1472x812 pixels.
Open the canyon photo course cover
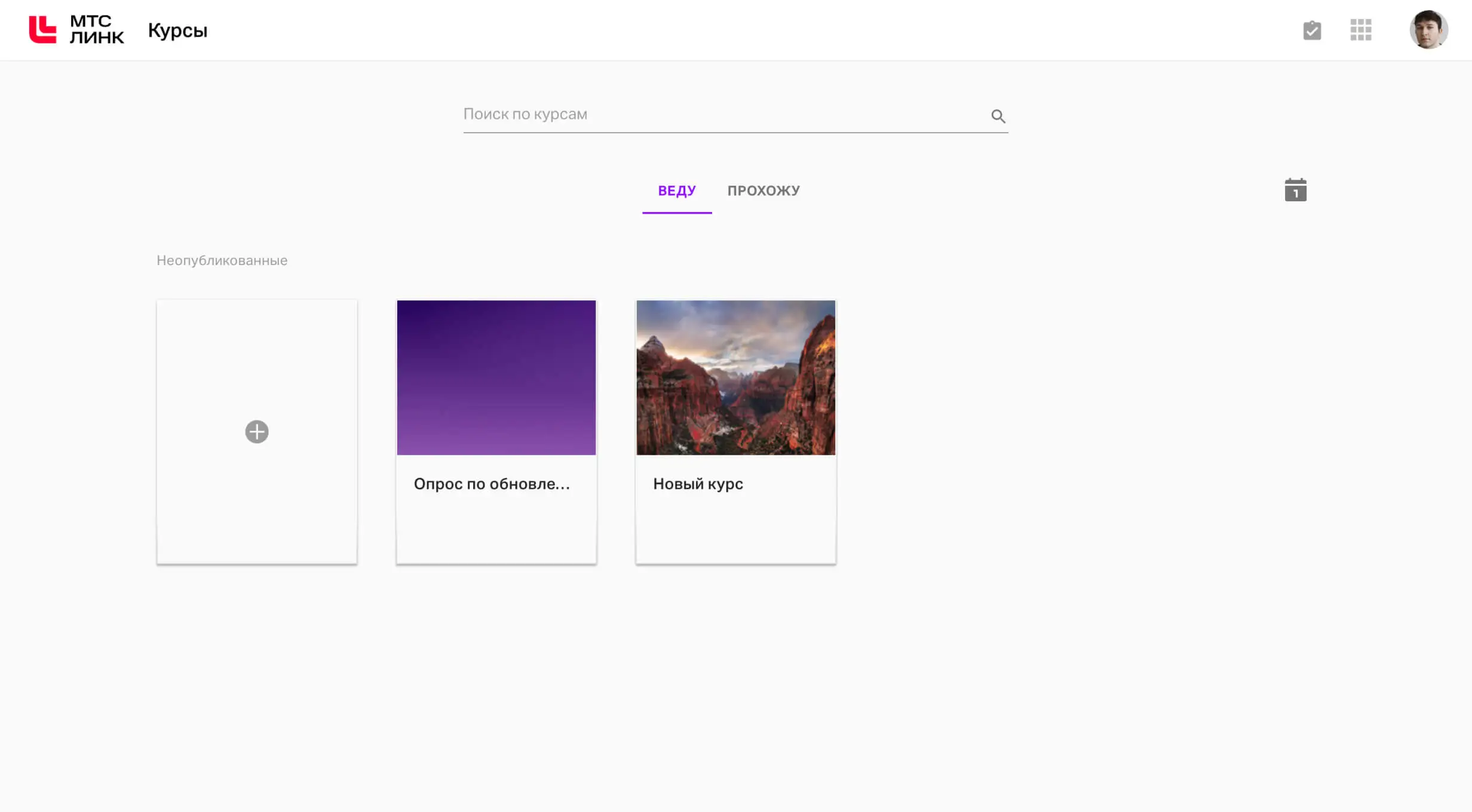pos(735,377)
